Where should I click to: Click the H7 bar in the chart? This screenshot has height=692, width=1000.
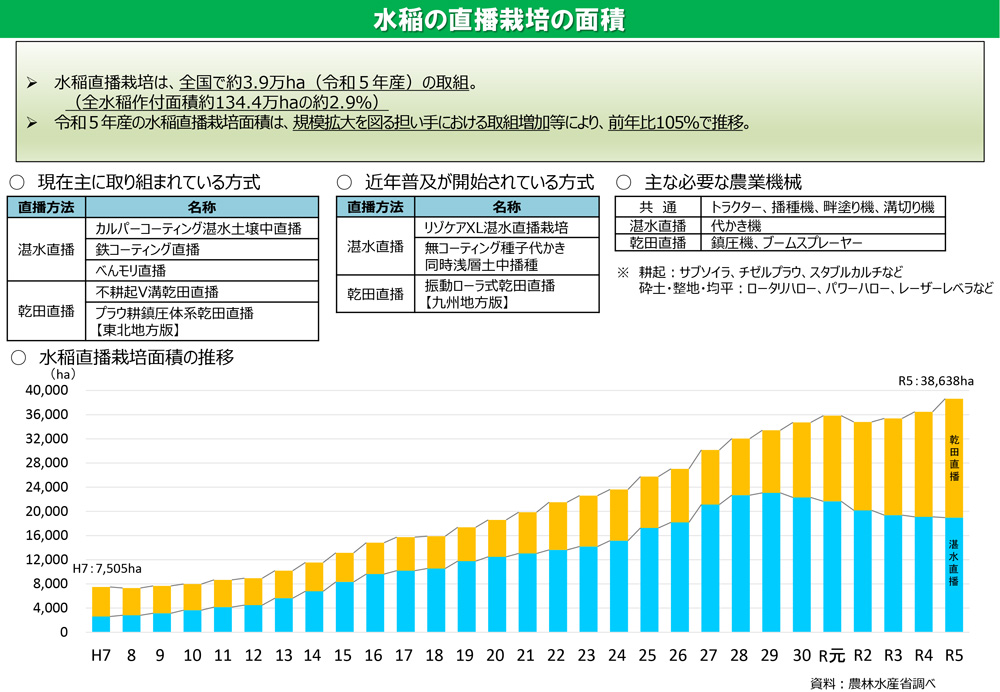click(x=101, y=609)
